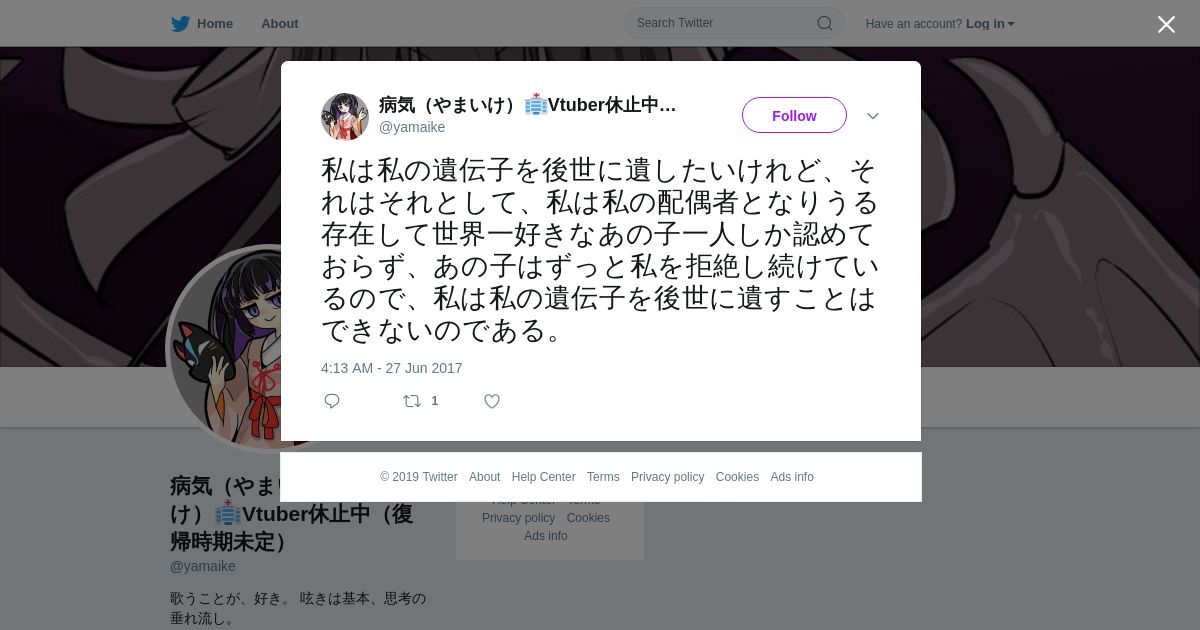Close the tweet overlay with X icon
The image size is (1200, 630).
1166,24
